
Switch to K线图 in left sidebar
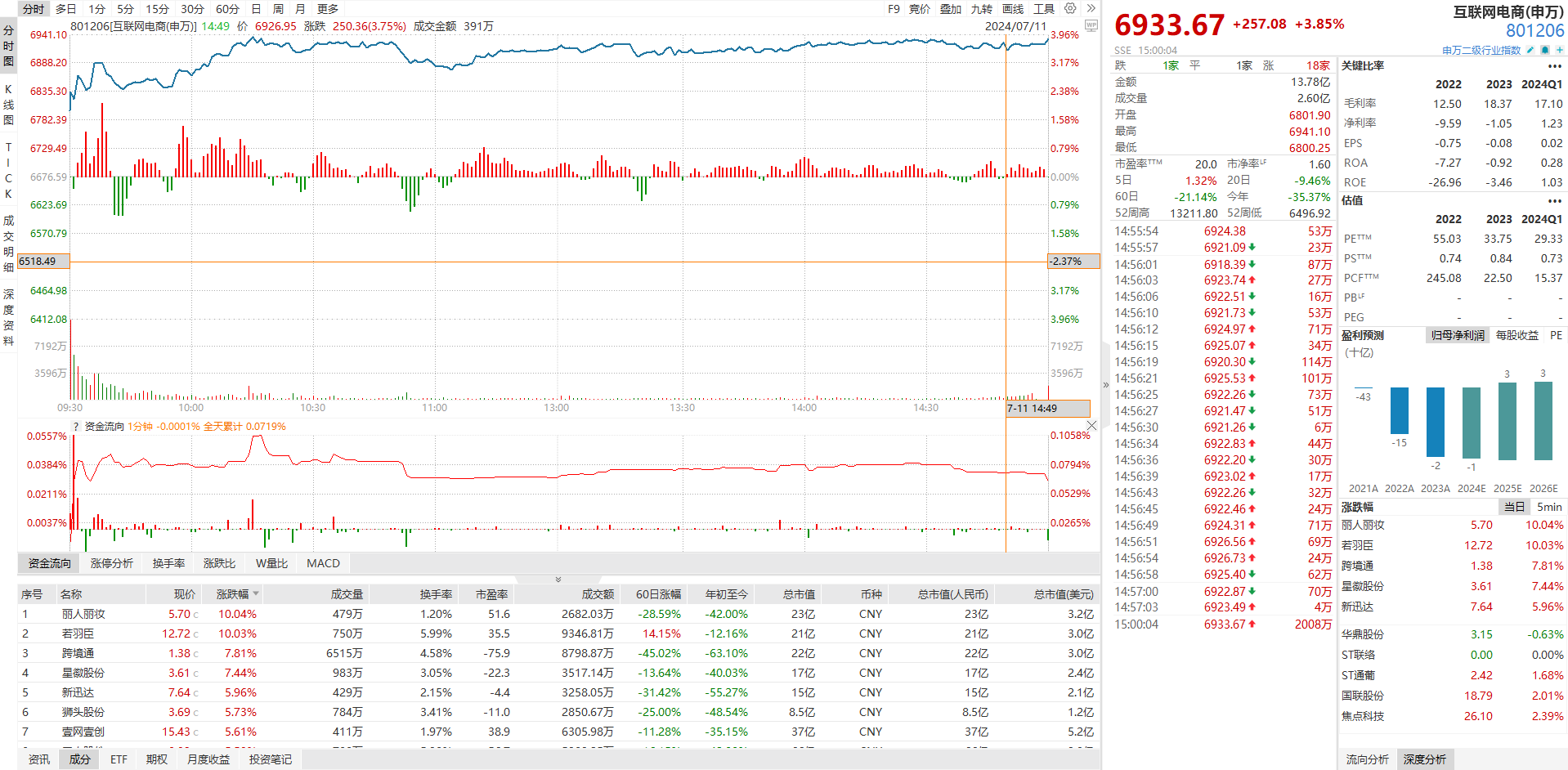click(x=8, y=105)
